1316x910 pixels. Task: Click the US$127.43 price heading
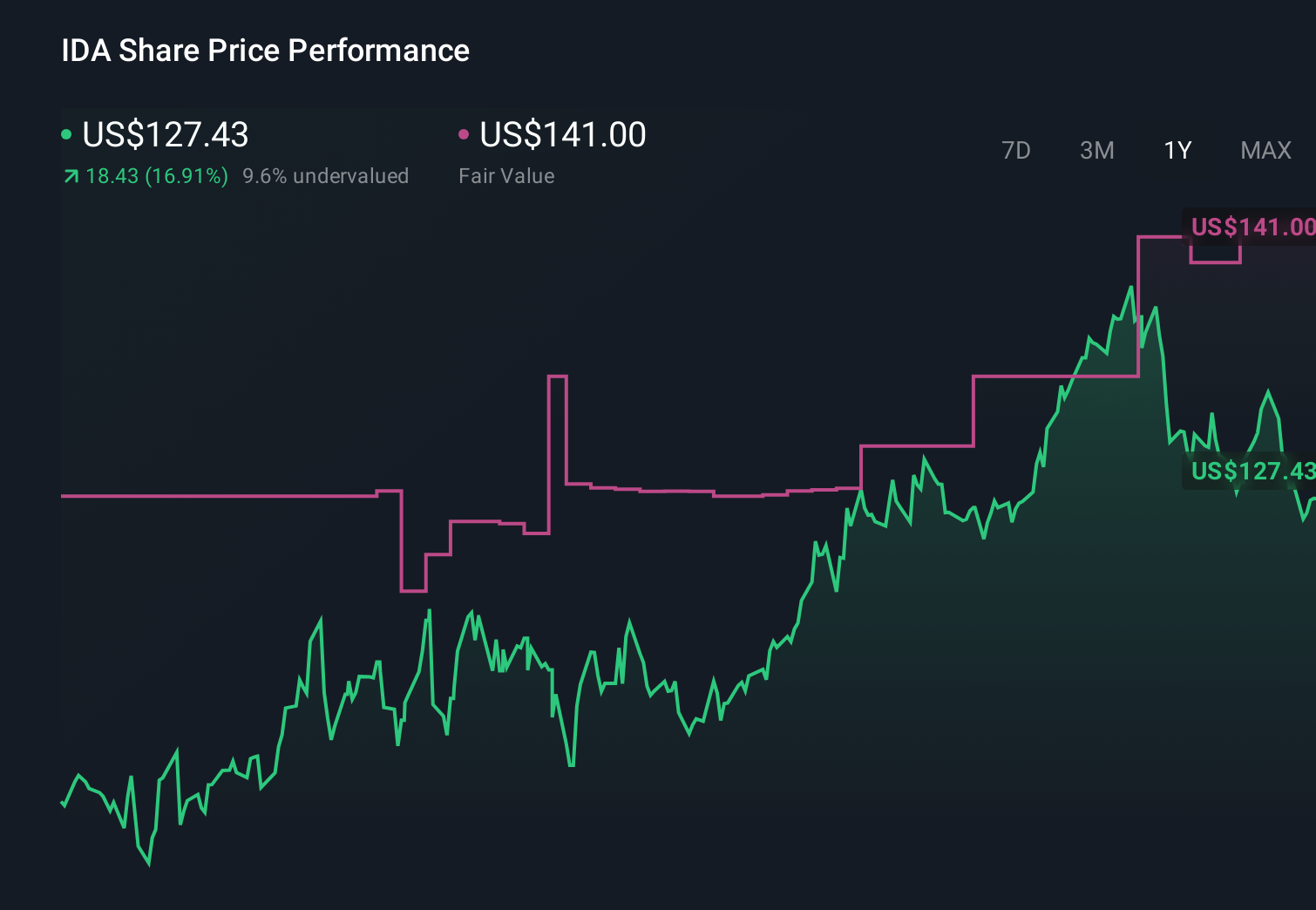point(166,134)
